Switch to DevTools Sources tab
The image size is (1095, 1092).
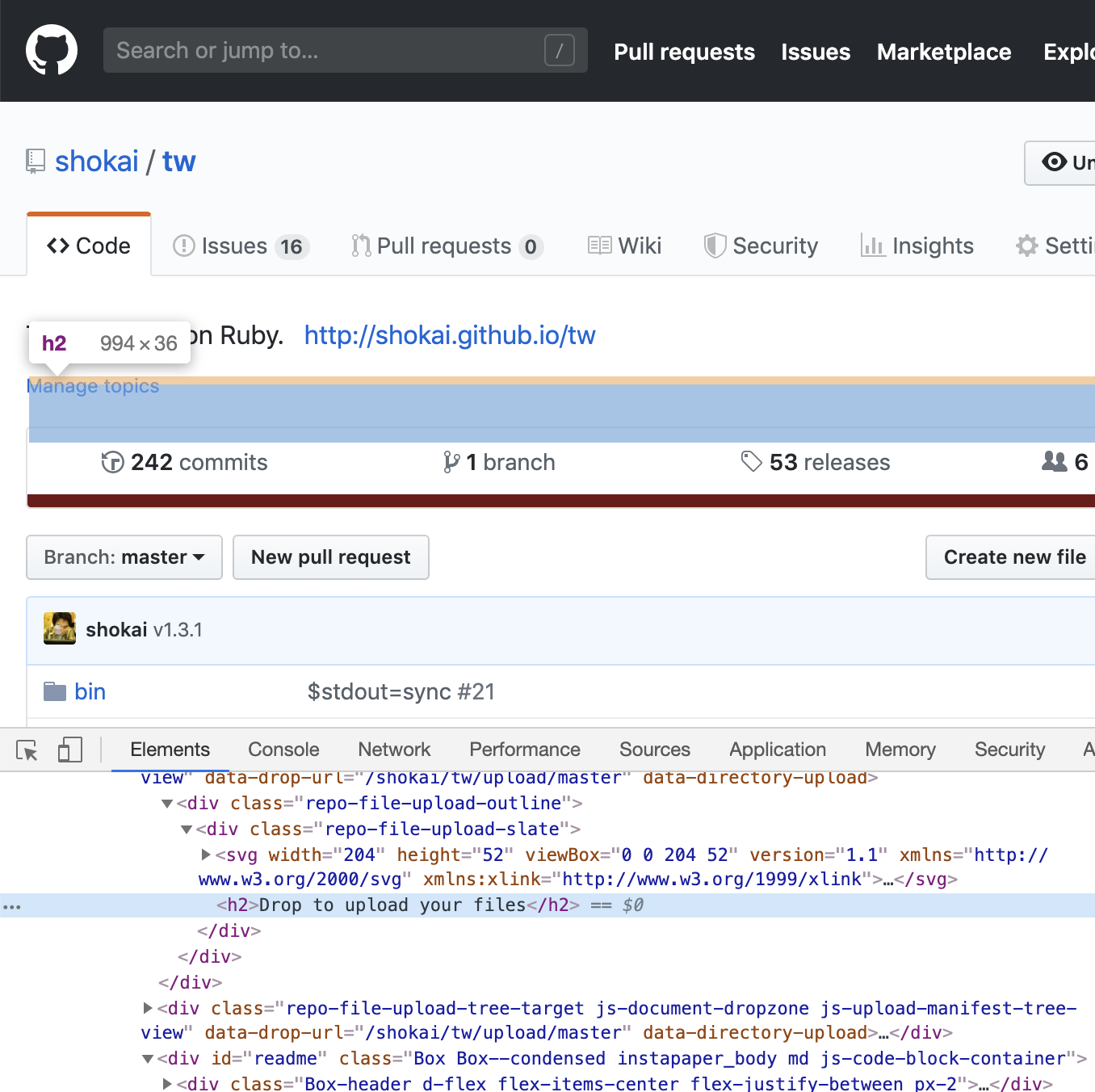tap(655, 750)
